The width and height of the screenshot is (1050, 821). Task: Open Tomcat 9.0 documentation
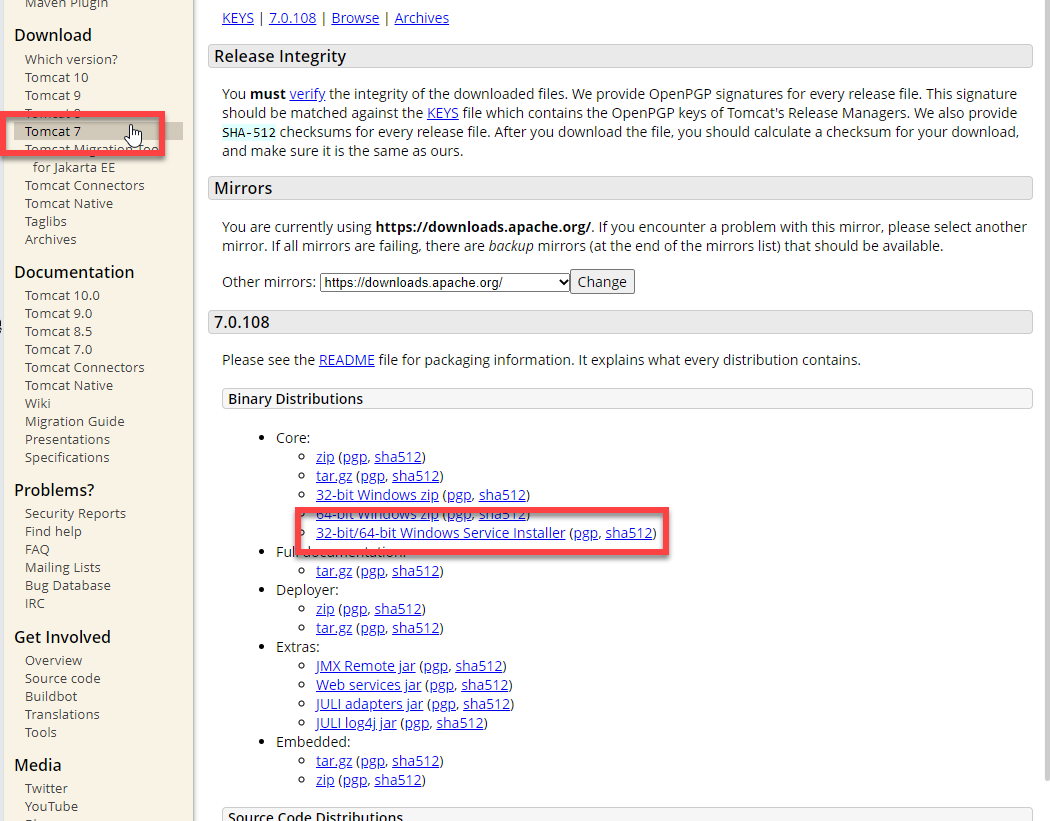[x=58, y=313]
